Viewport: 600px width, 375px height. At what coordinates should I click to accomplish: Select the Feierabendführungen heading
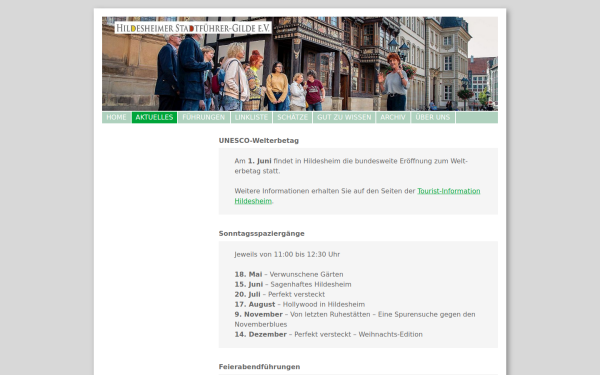(259, 367)
